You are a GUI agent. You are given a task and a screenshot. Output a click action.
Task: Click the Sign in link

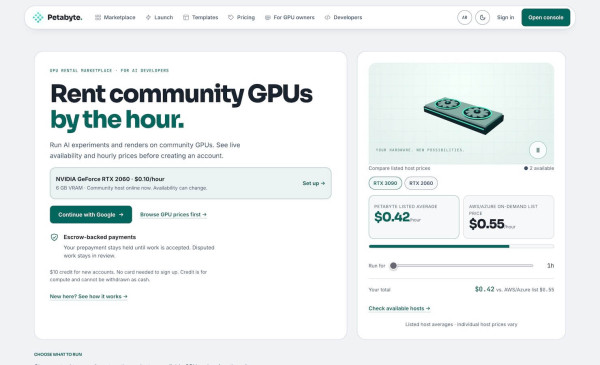pyautogui.click(x=505, y=17)
